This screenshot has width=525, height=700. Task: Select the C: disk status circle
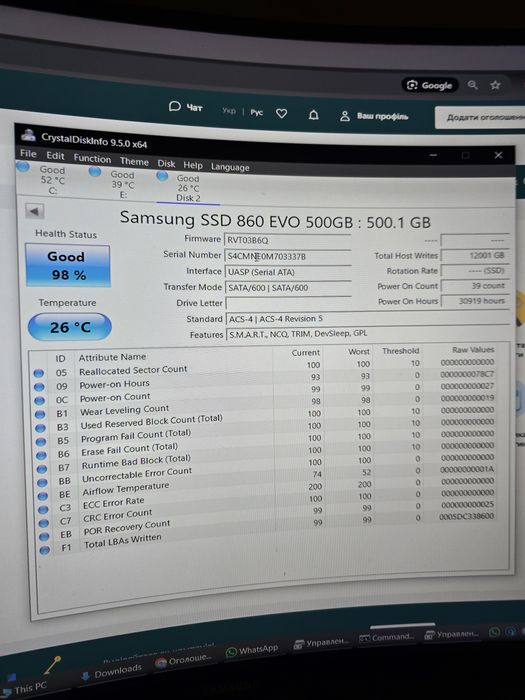click(x=22, y=167)
